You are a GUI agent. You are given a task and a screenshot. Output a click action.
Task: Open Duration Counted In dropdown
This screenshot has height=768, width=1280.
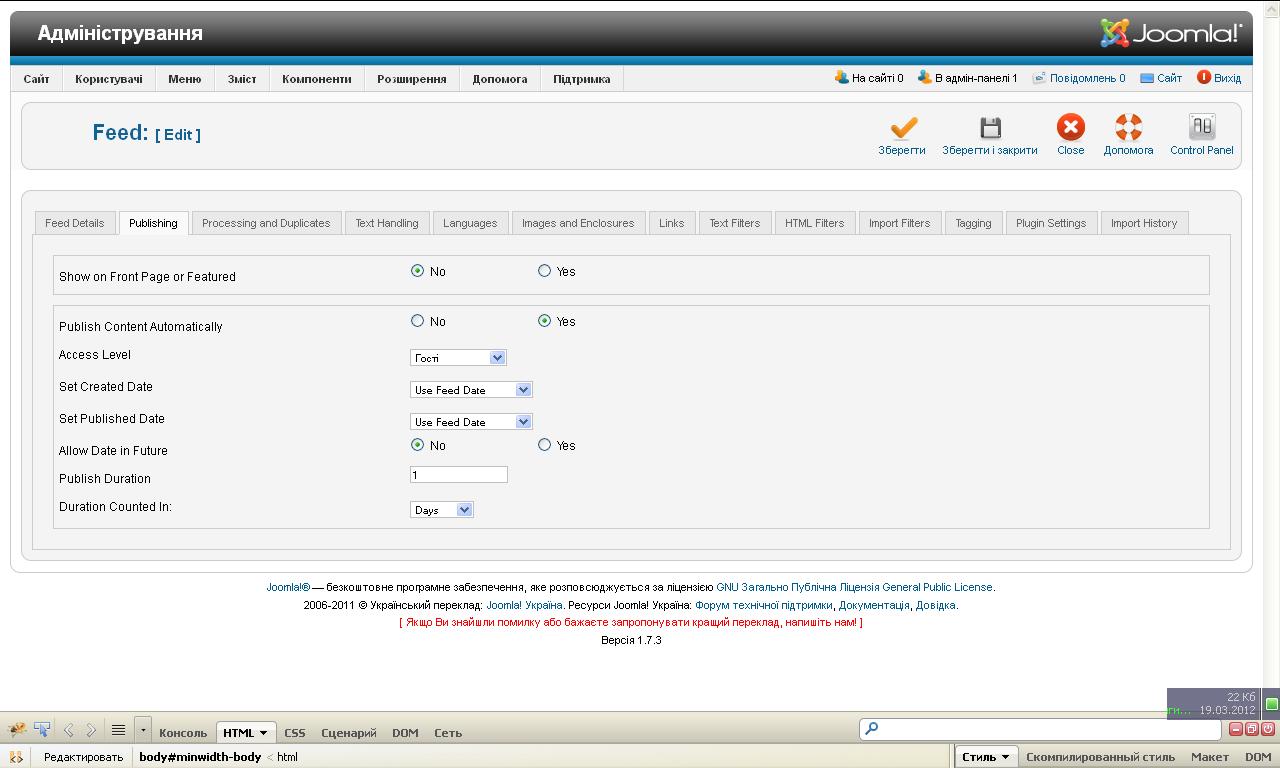coord(441,510)
